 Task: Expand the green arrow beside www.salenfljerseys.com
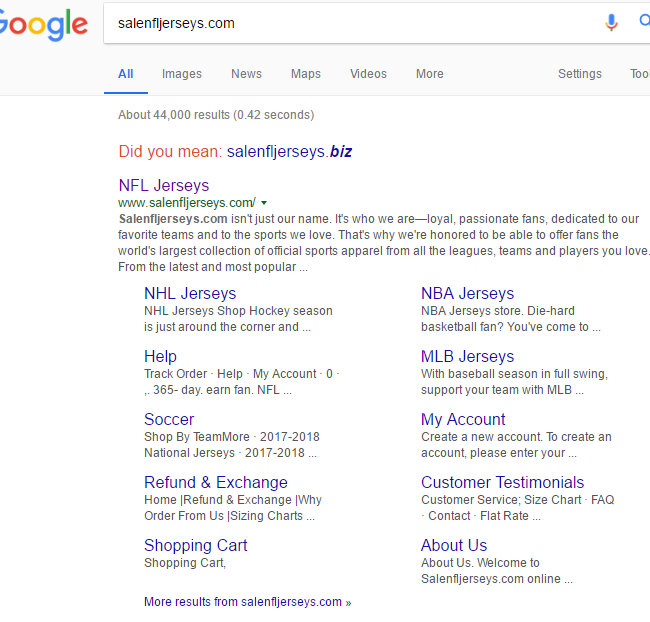coord(264,203)
